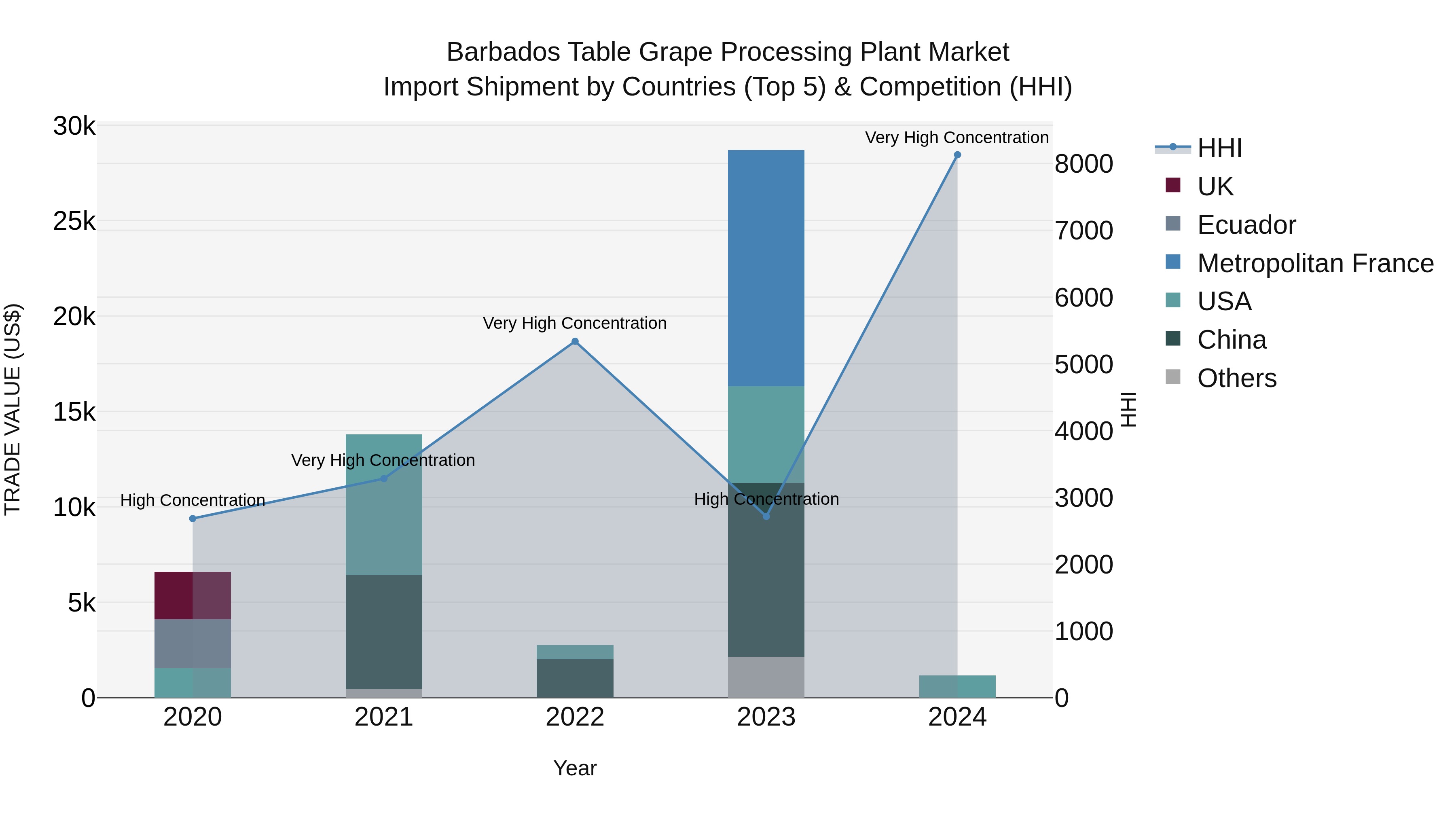Click the China bar segment in 2021
The height and width of the screenshot is (819, 1456).
pos(384,632)
